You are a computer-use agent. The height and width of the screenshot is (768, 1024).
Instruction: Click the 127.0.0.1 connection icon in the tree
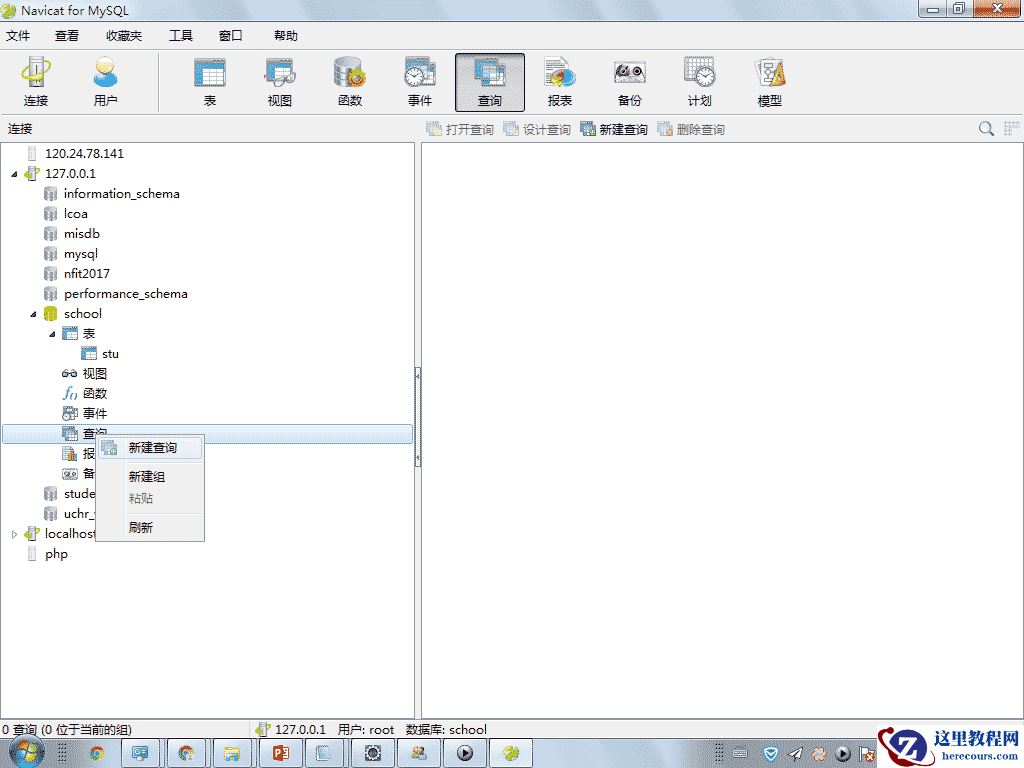click(32, 174)
